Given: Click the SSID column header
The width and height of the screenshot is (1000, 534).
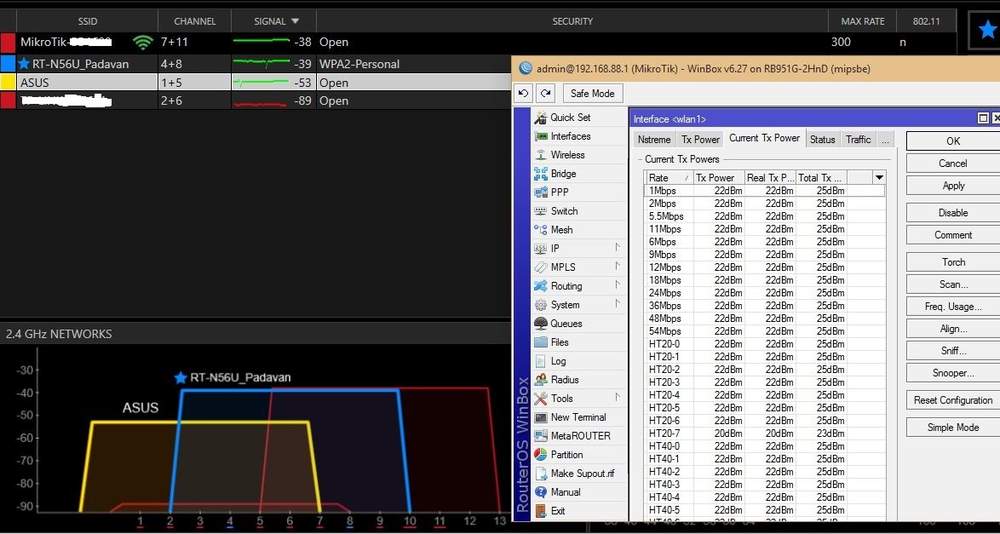Looking at the screenshot, I should (x=87, y=21).
